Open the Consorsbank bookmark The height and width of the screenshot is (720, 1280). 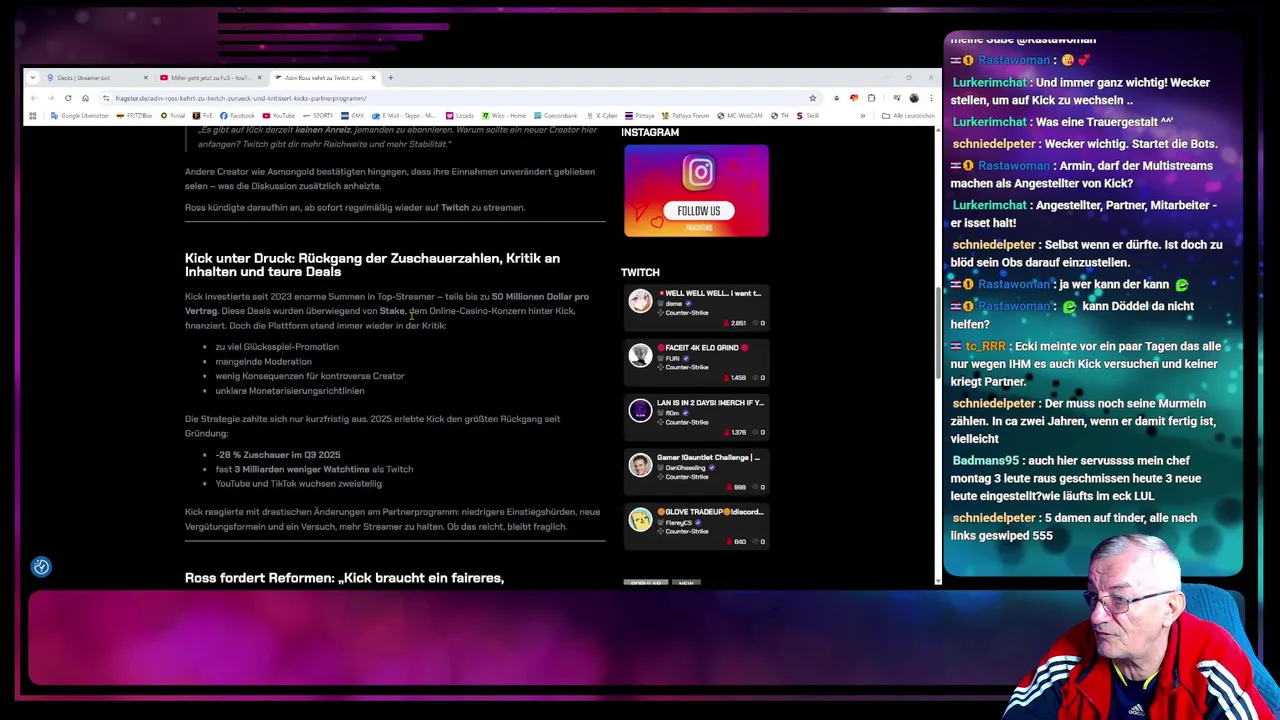(556, 116)
